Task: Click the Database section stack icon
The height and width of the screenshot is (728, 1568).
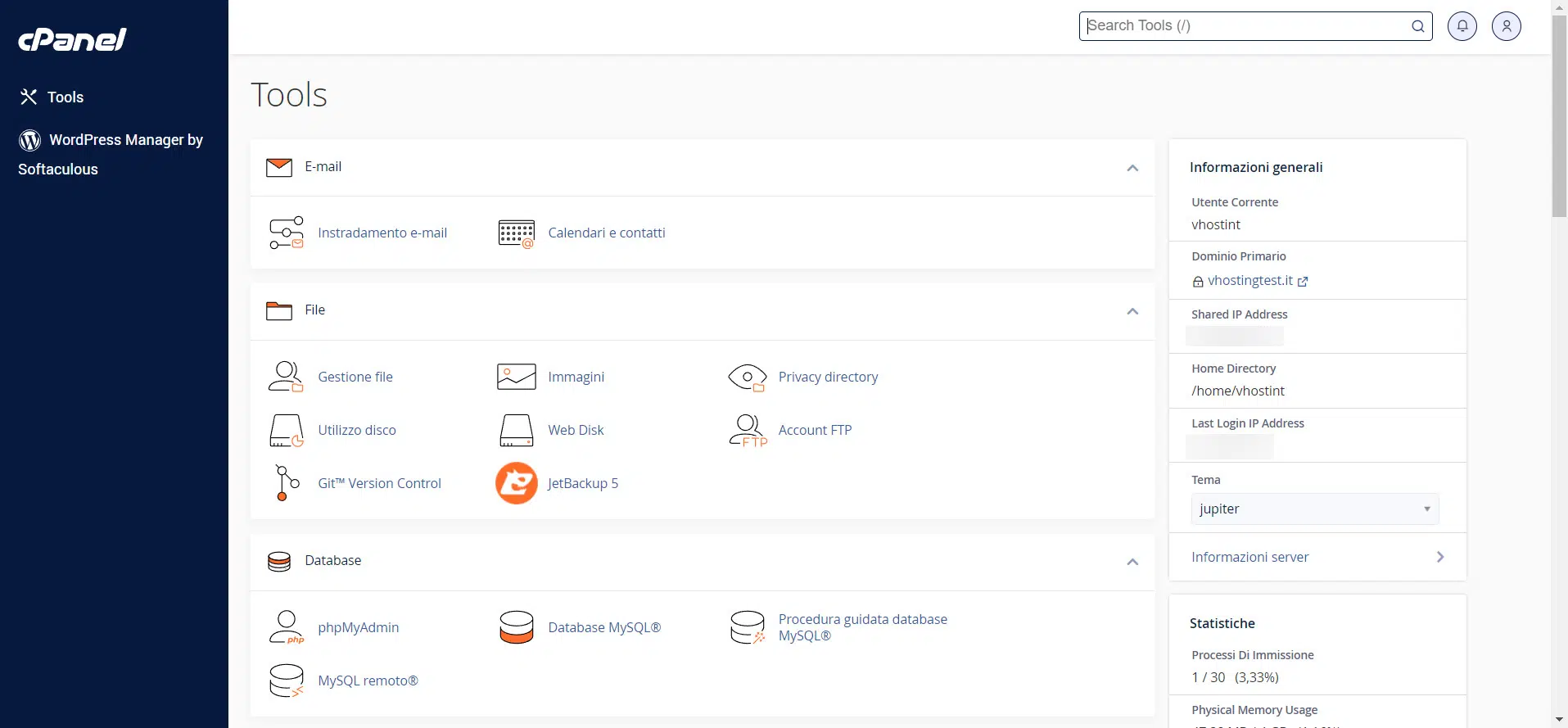Action: [279, 561]
